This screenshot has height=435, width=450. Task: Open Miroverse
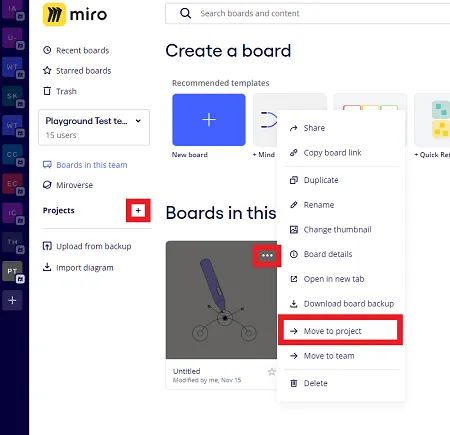[x=68, y=185]
